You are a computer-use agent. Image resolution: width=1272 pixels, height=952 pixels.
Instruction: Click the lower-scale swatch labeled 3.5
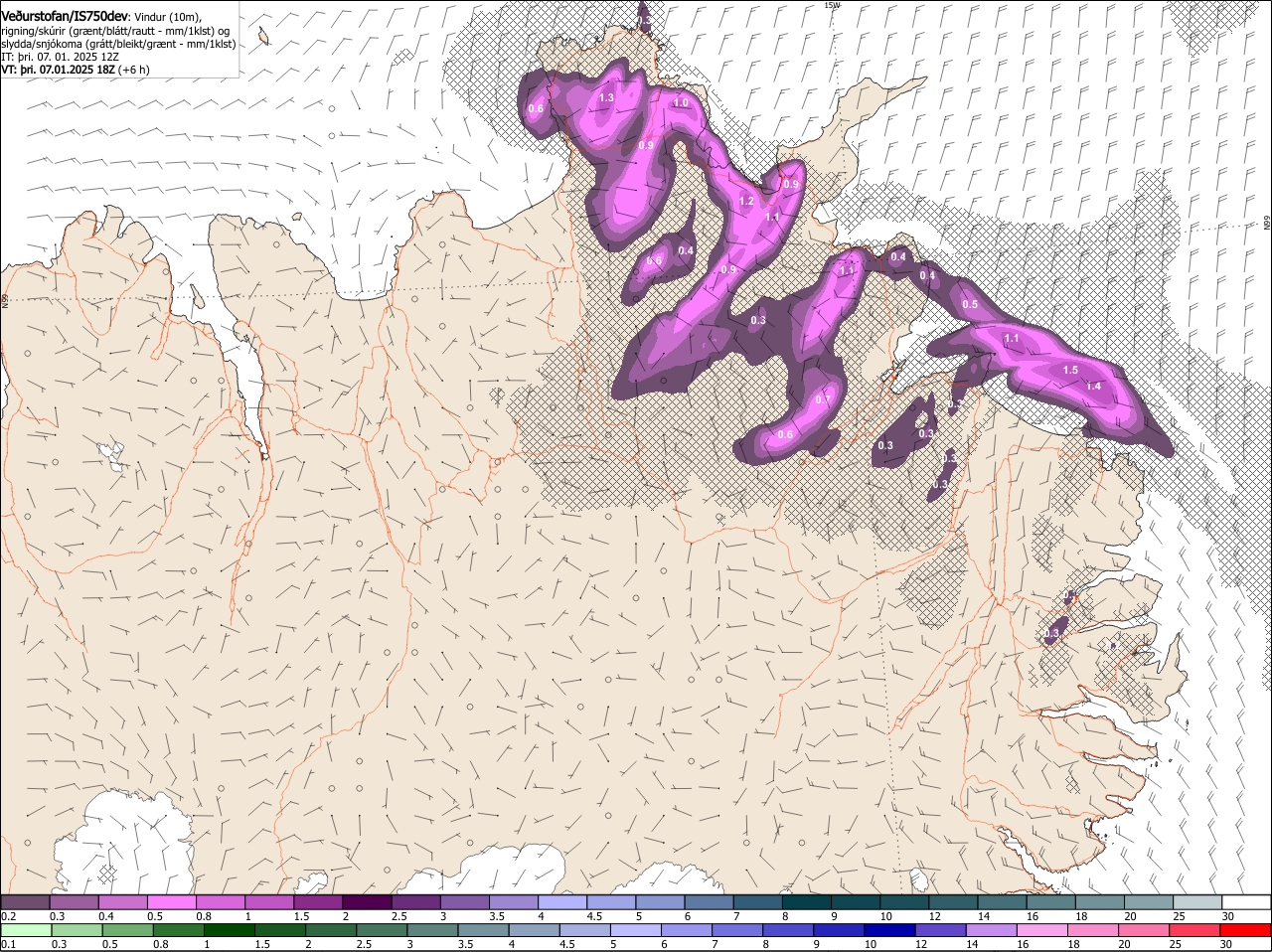(x=483, y=931)
